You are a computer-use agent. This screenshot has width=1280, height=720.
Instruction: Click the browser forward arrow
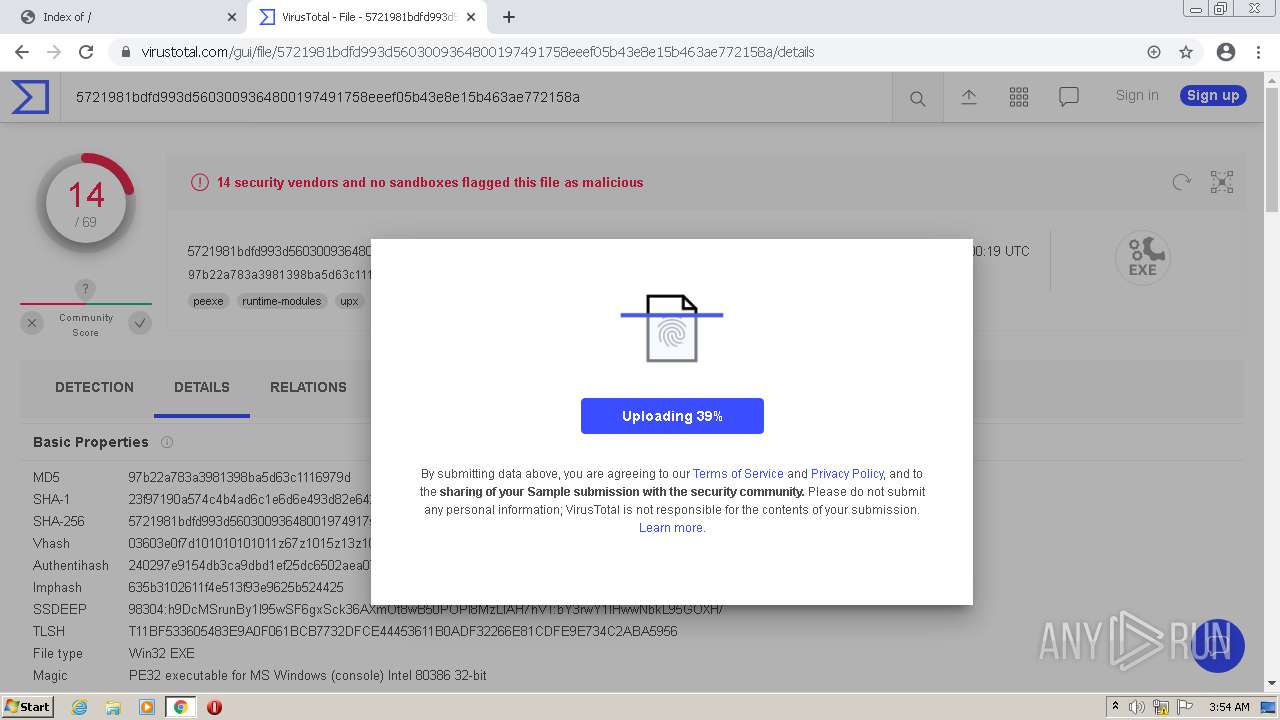coord(54,52)
